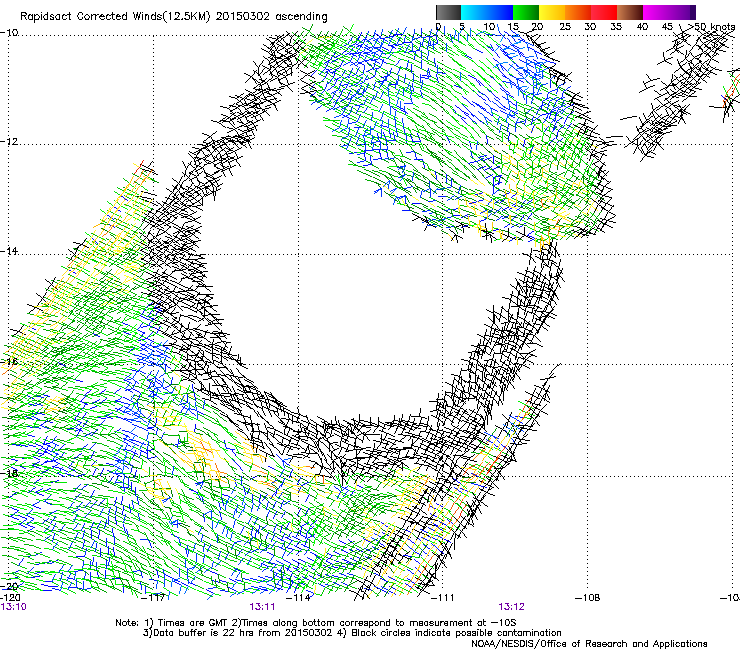Click the cyan segment of the speed colorbar
The image size is (740, 650).
pyautogui.click(x=473, y=12)
